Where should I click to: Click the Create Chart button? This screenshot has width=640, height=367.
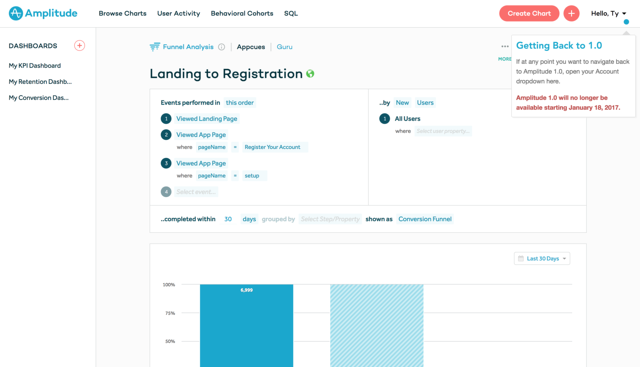529,13
